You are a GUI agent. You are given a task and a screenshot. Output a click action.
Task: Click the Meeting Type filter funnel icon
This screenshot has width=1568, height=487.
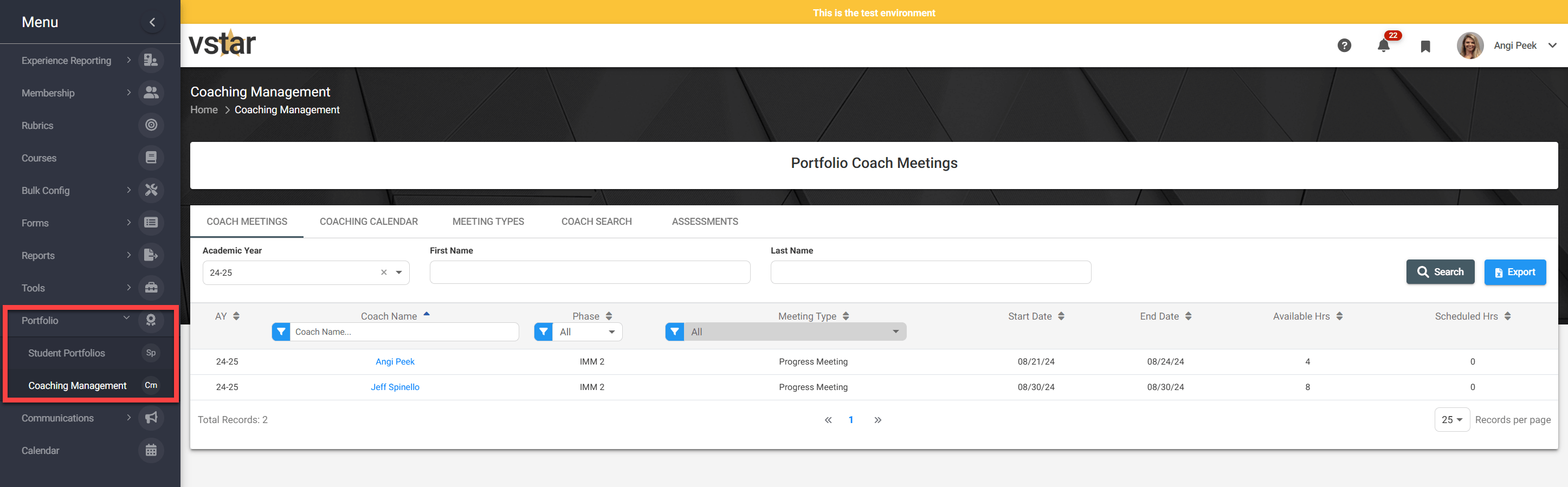click(x=675, y=332)
